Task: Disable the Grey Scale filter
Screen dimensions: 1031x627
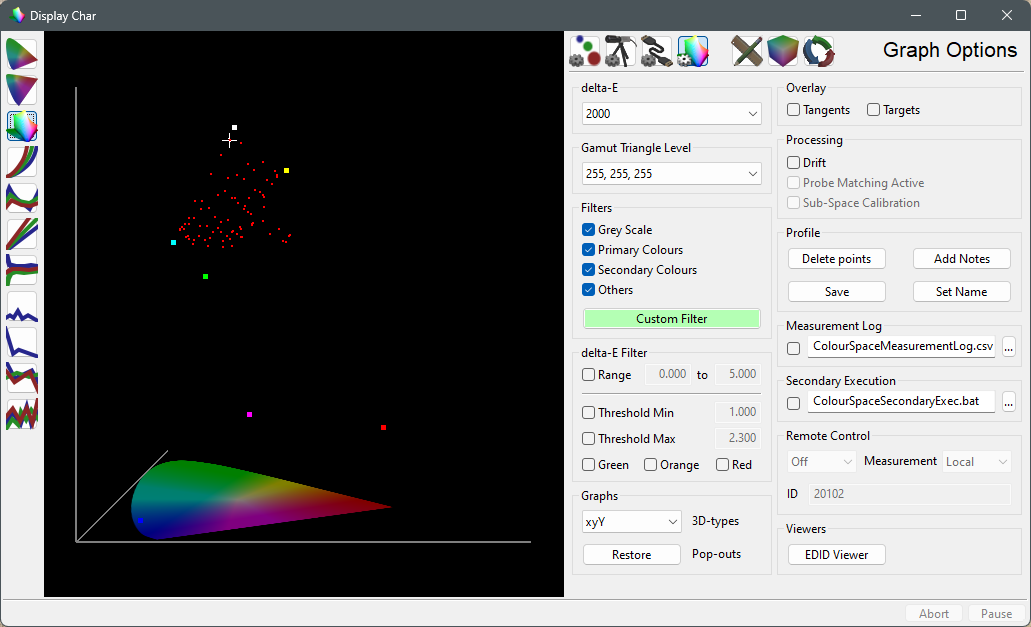Action: pos(586,229)
